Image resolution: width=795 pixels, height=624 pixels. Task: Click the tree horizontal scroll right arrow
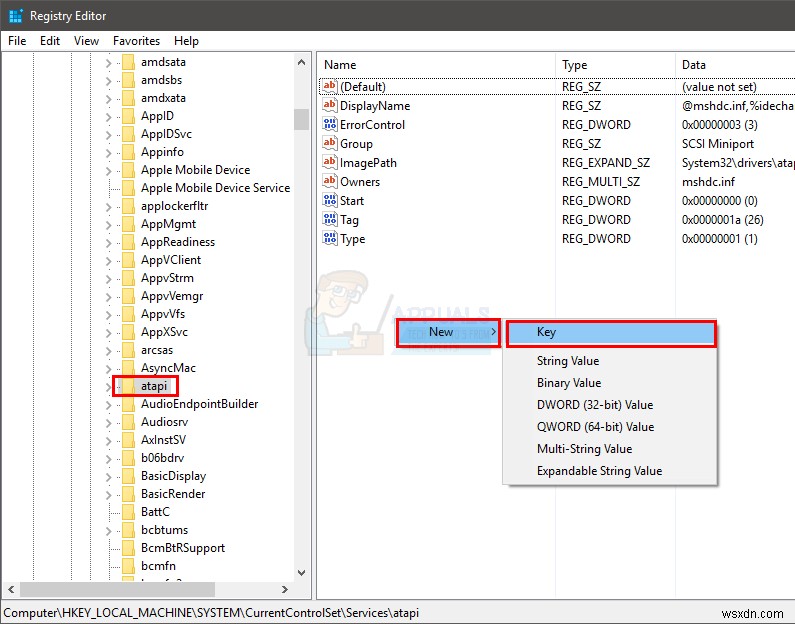click(285, 590)
